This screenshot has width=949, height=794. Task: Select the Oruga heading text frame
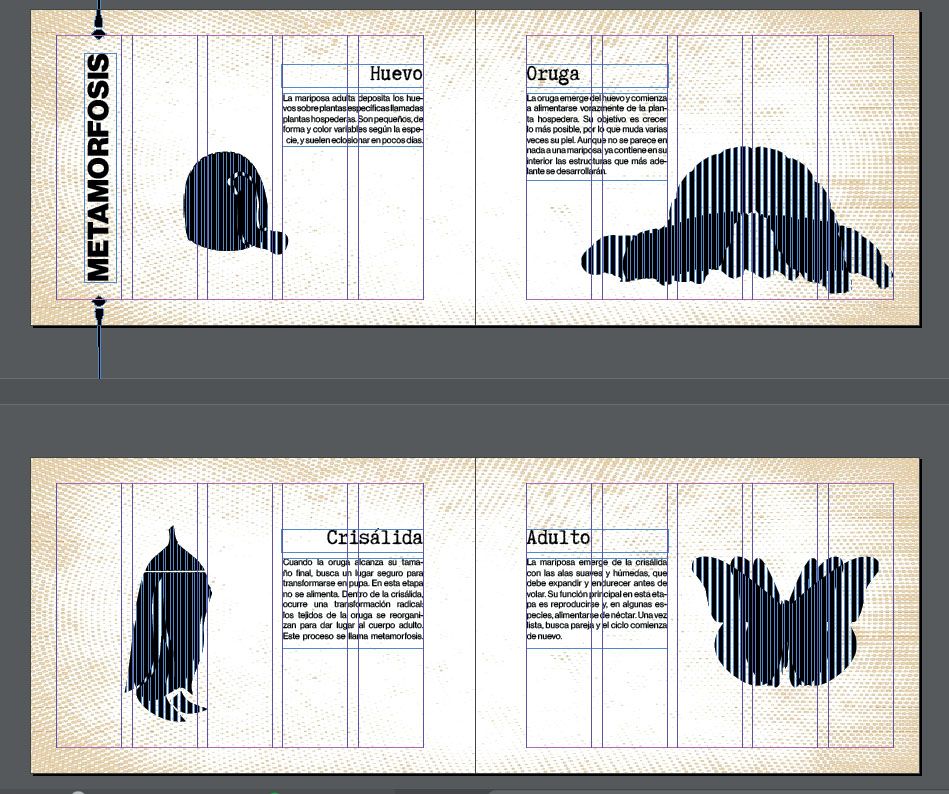[x=597, y=76]
